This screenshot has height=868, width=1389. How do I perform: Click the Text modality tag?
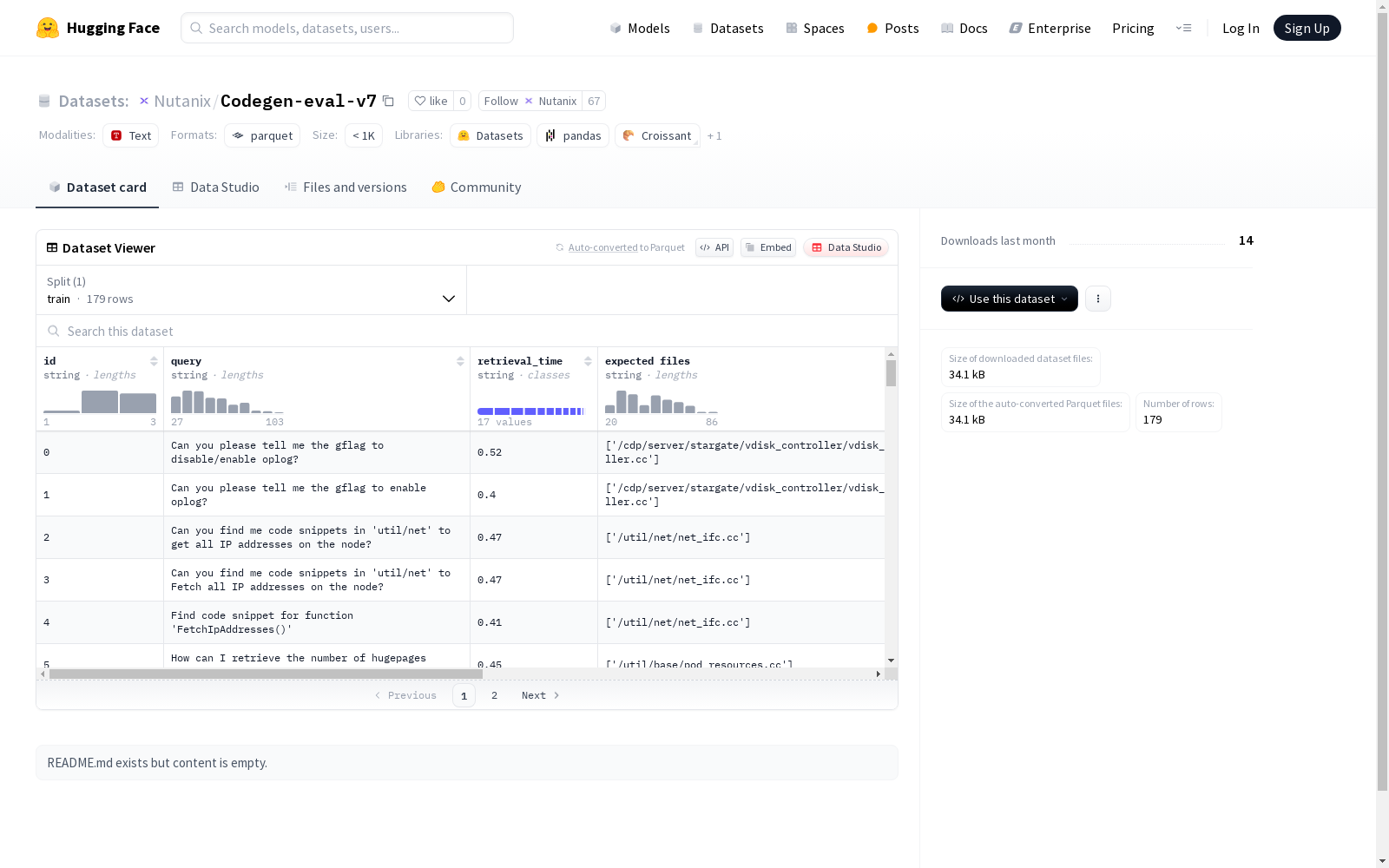coord(131,135)
